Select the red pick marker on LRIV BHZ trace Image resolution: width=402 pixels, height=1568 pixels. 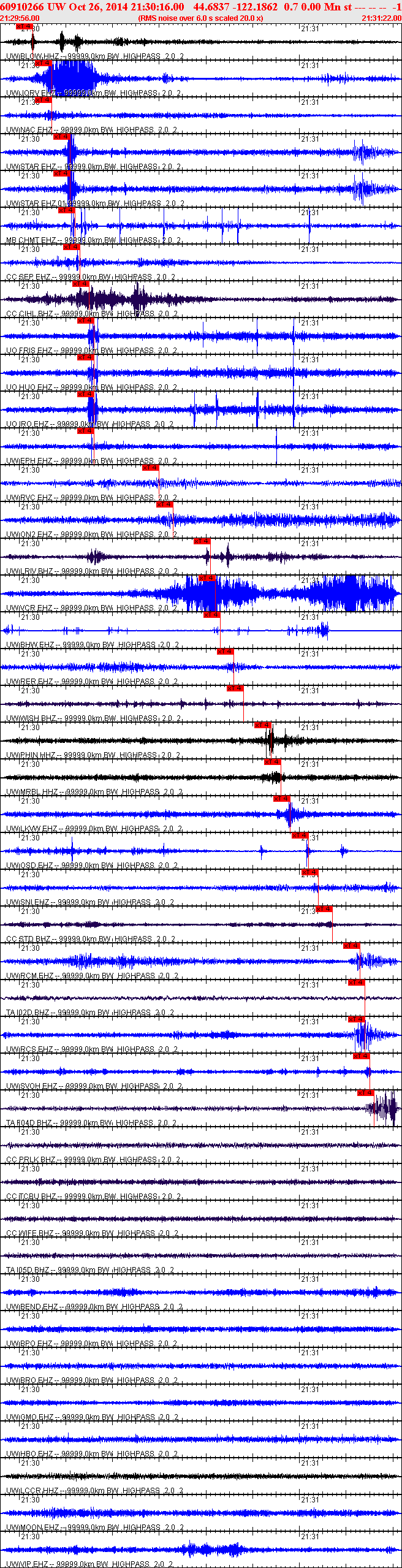202,541
